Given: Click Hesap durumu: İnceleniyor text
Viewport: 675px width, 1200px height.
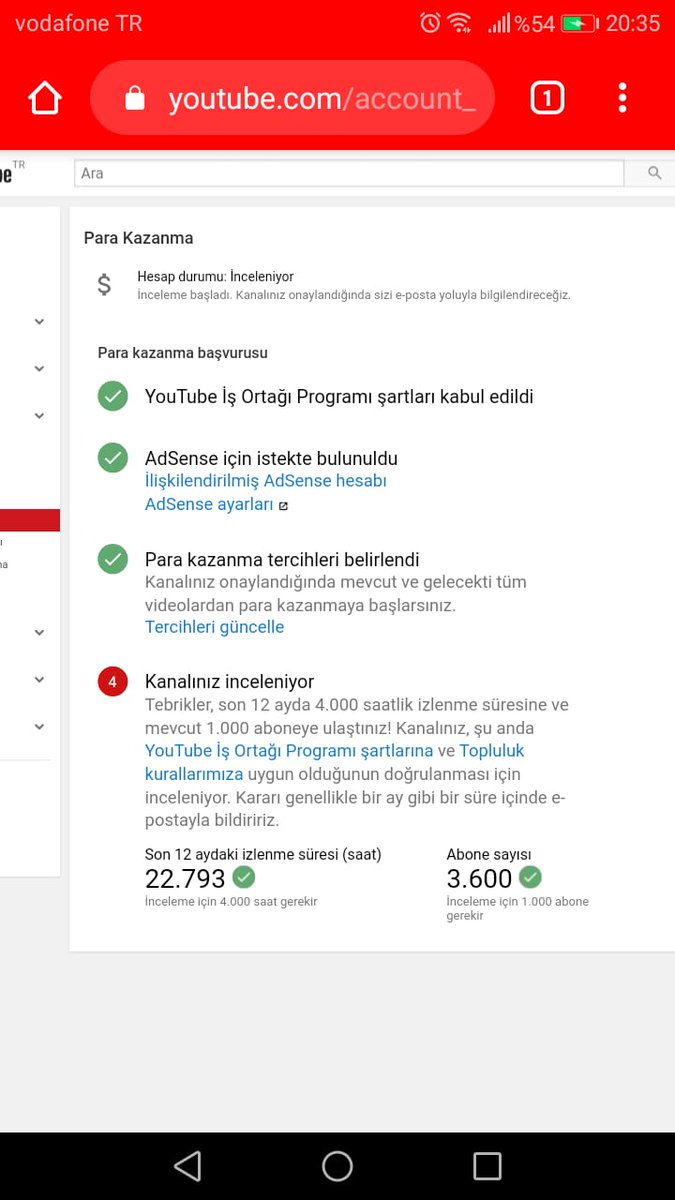Looking at the screenshot, I should (215, 276).
